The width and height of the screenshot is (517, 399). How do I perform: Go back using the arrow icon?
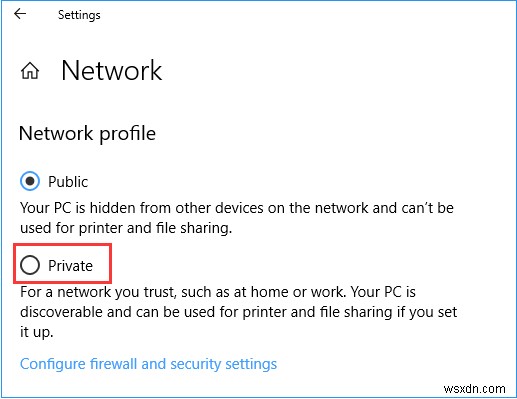(20, 14)
